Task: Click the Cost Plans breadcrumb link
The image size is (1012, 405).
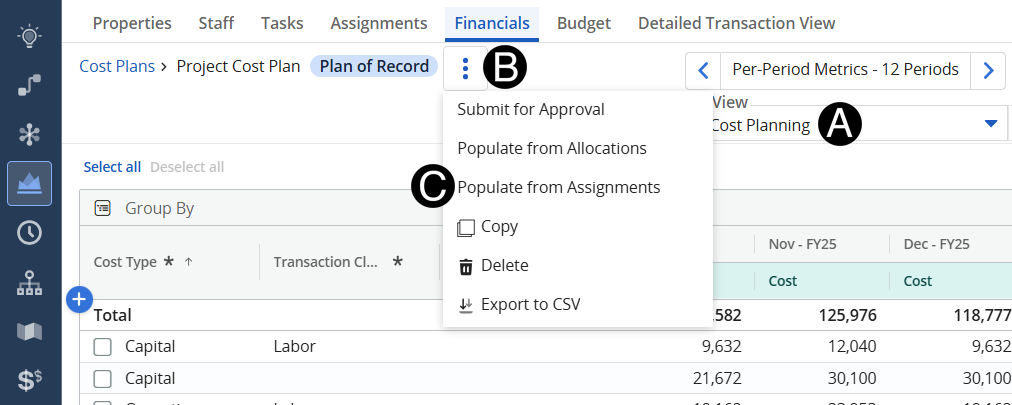Action: pyautogui.click(x=117, y=67)
